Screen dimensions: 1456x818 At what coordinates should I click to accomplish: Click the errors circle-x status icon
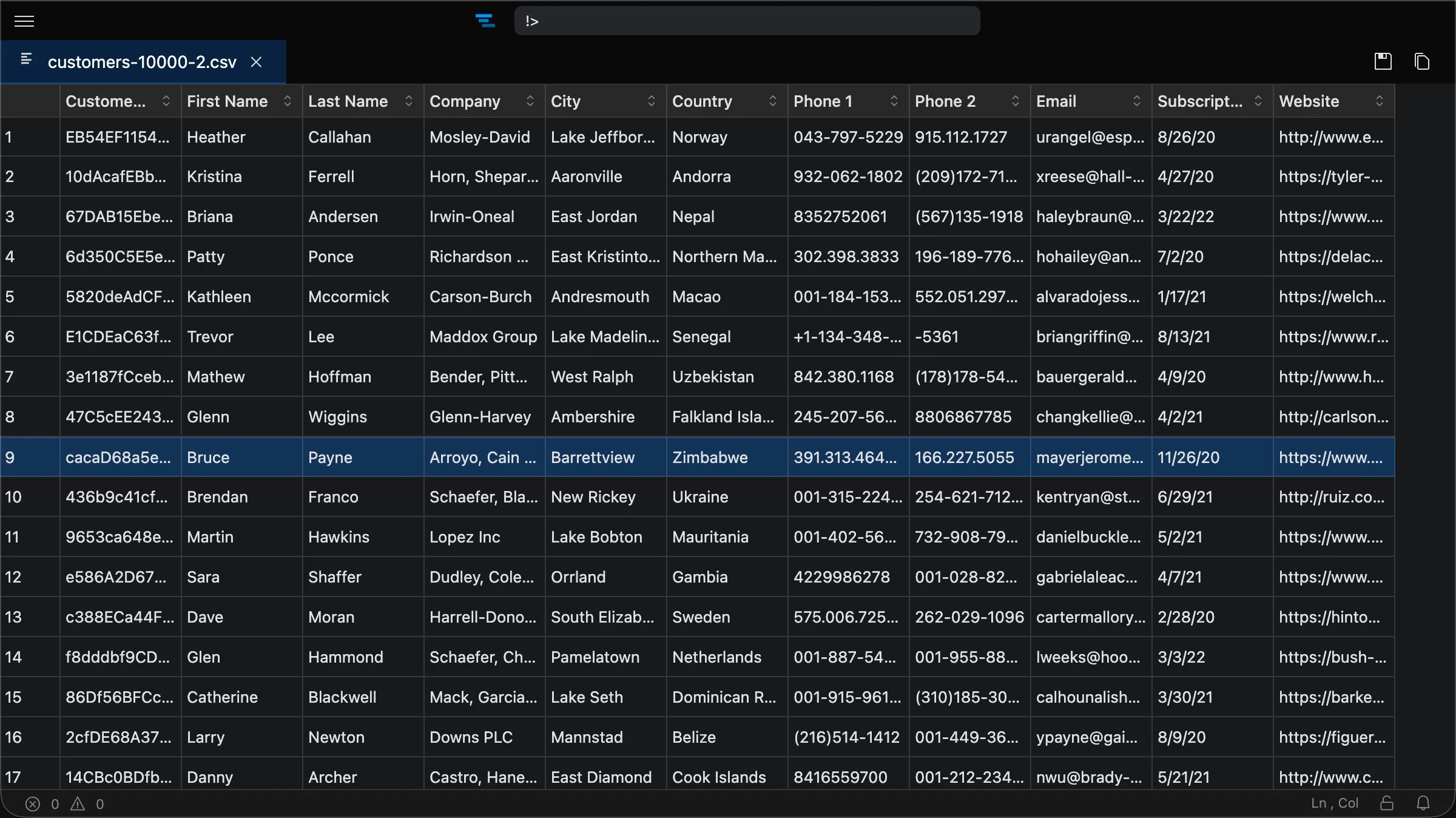click(33, 804)
